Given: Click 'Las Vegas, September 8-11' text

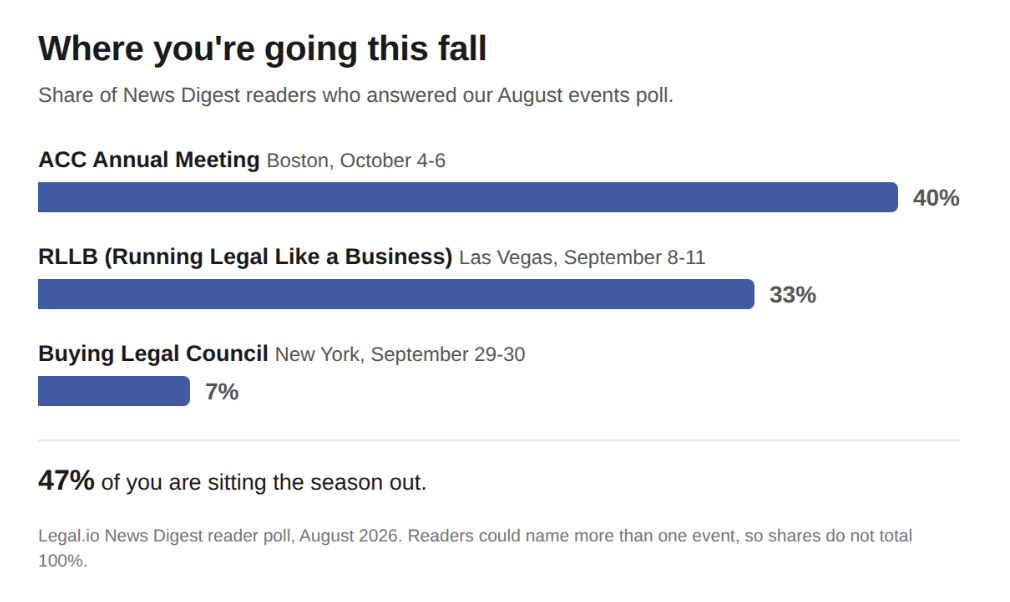Looking at the screenshot, I should (582, 258).
